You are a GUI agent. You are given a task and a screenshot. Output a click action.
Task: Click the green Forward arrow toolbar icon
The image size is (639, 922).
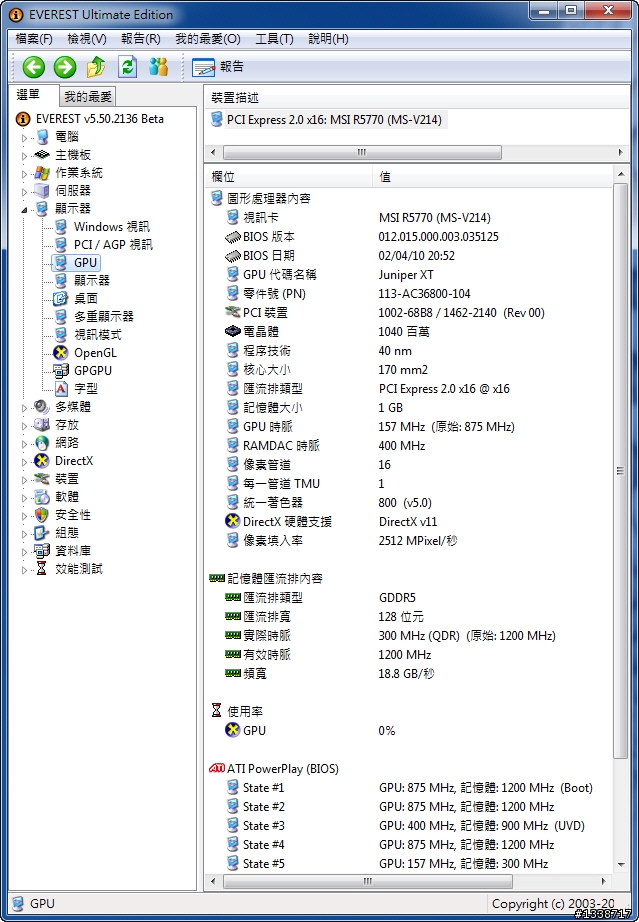coord(65,67)
